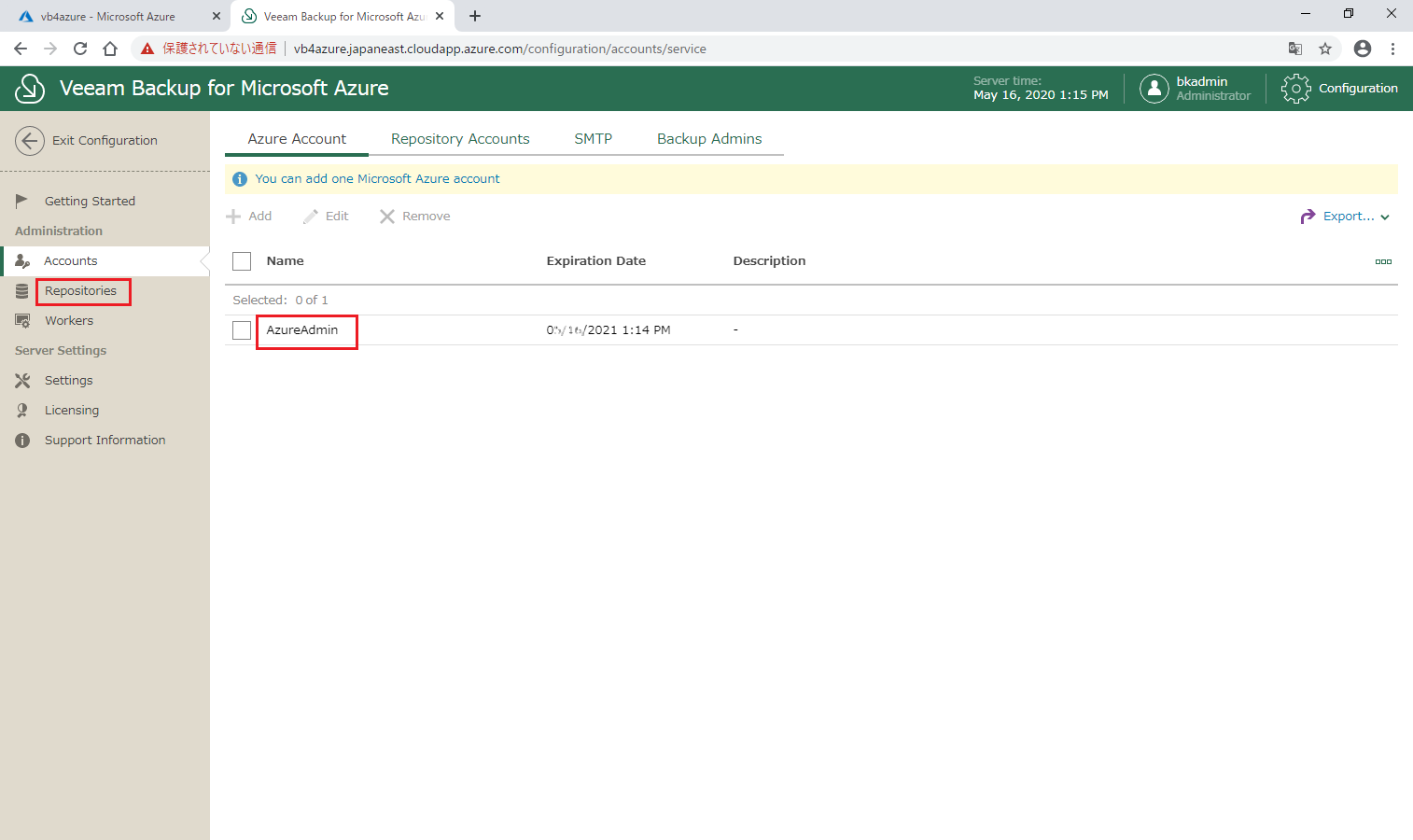Image resolution: width=1413 pixels, height=840 pixels.
Task: Click the 'Selected: 0 of 1' text
Action: (280, 301)
